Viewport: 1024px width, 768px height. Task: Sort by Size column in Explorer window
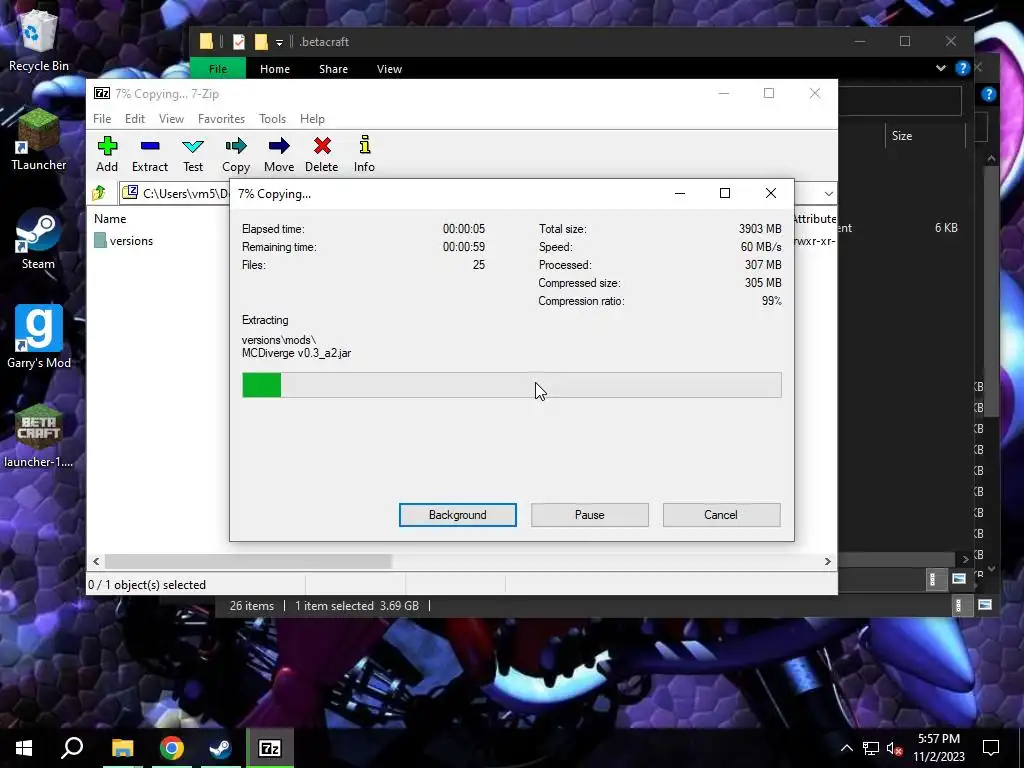click(x=901, y=136)
